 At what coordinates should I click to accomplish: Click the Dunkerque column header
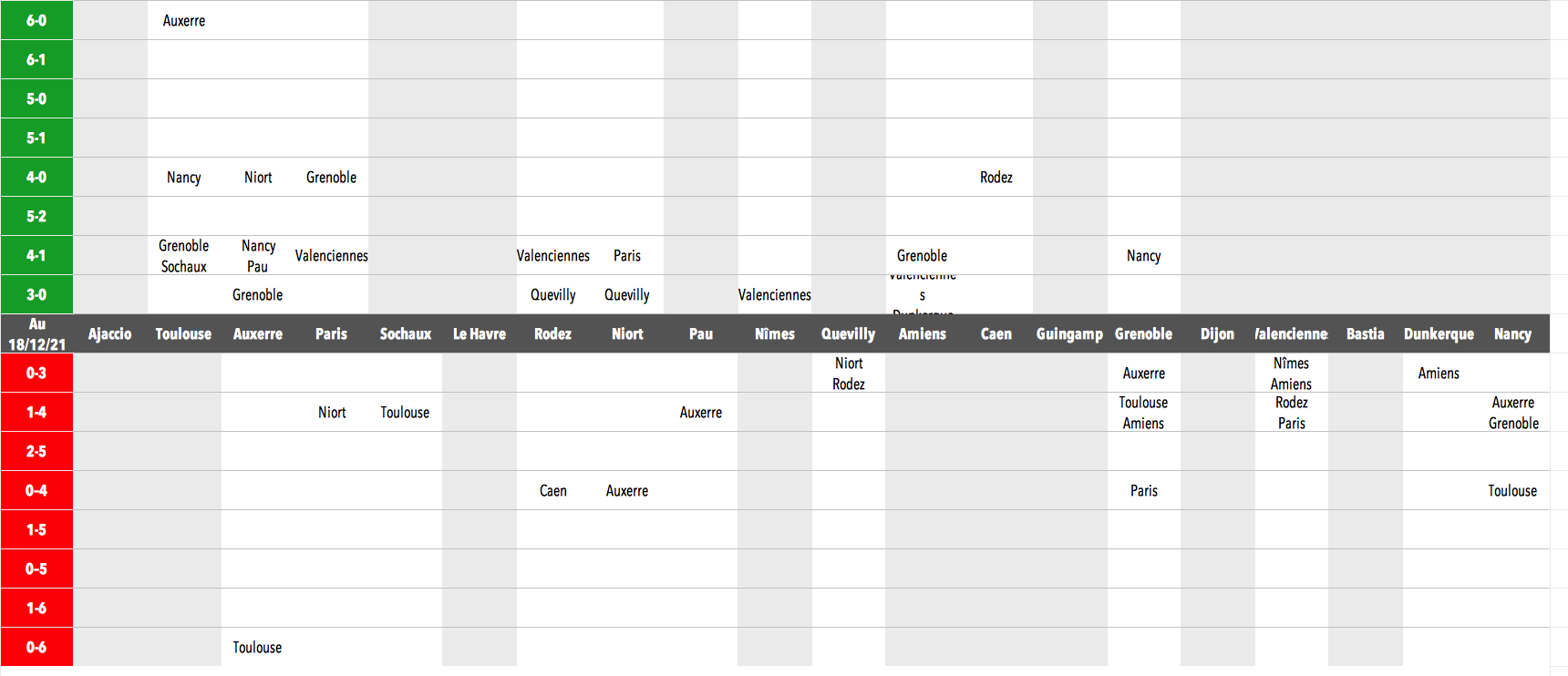coord(1439,333)
